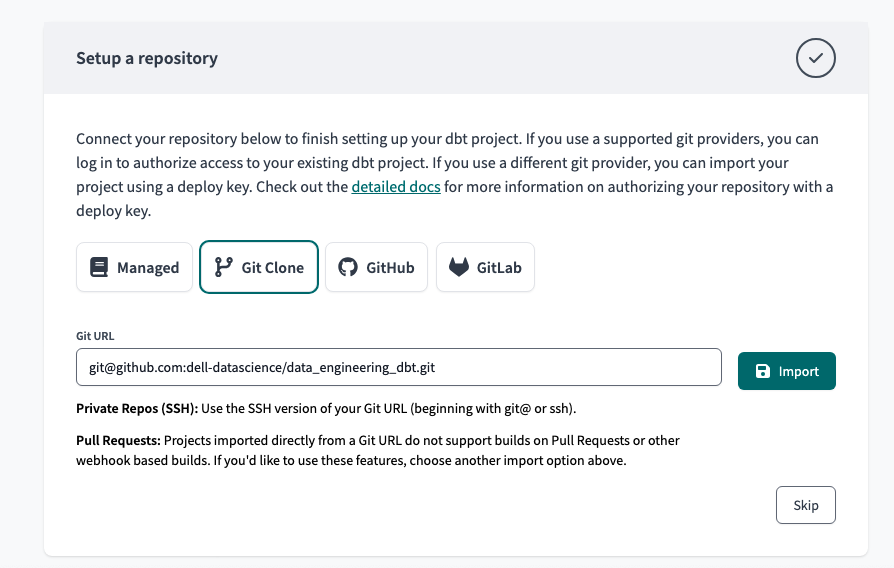Image resolution: width=894 pixels, height=568 pixels.
Task: Click the book icon on Managed option
Action: click(x=99, y=267)
